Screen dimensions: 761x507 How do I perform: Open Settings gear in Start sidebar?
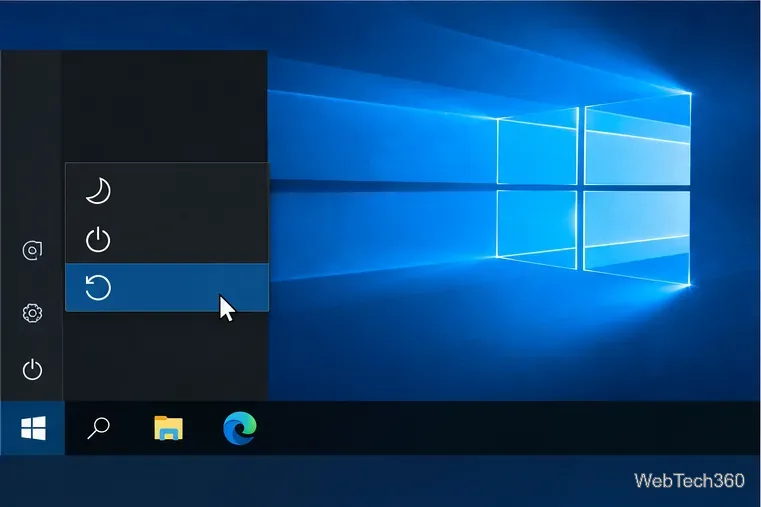pos(33,313)
